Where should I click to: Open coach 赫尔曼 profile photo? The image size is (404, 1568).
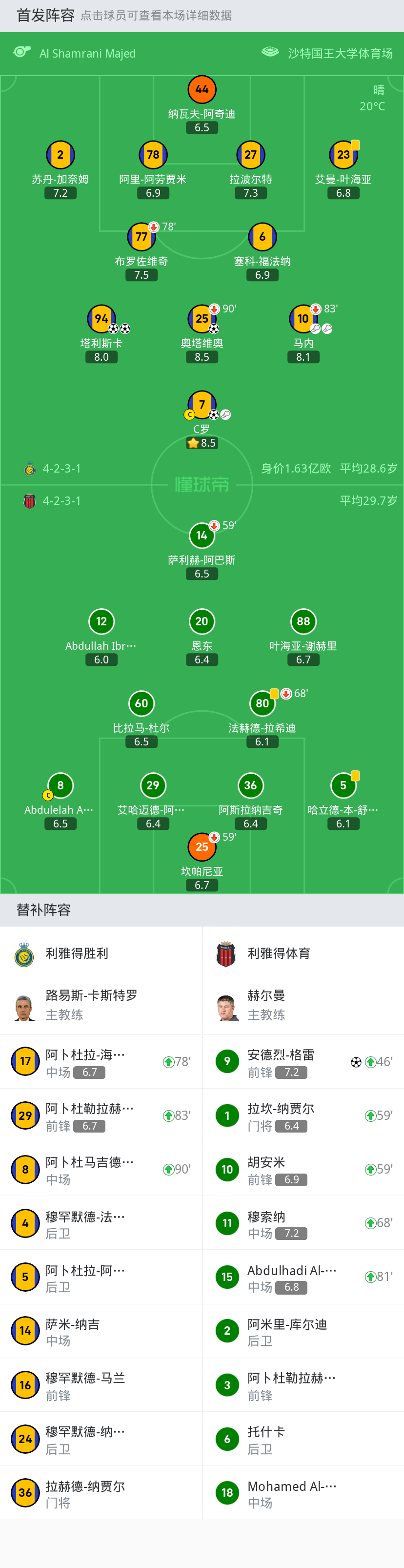[x=227, y=1008]
